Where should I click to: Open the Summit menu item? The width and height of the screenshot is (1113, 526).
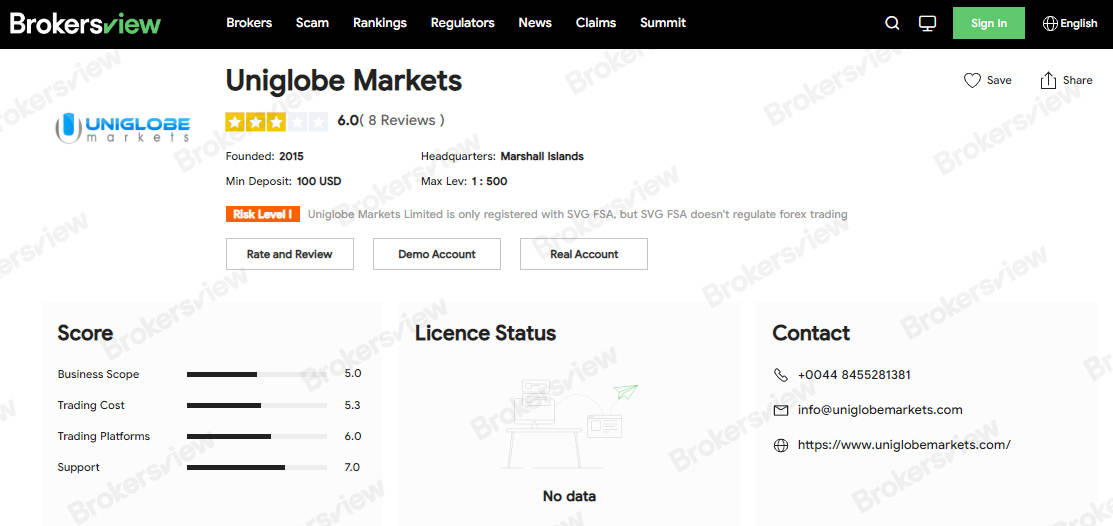[x=663, y=23]
